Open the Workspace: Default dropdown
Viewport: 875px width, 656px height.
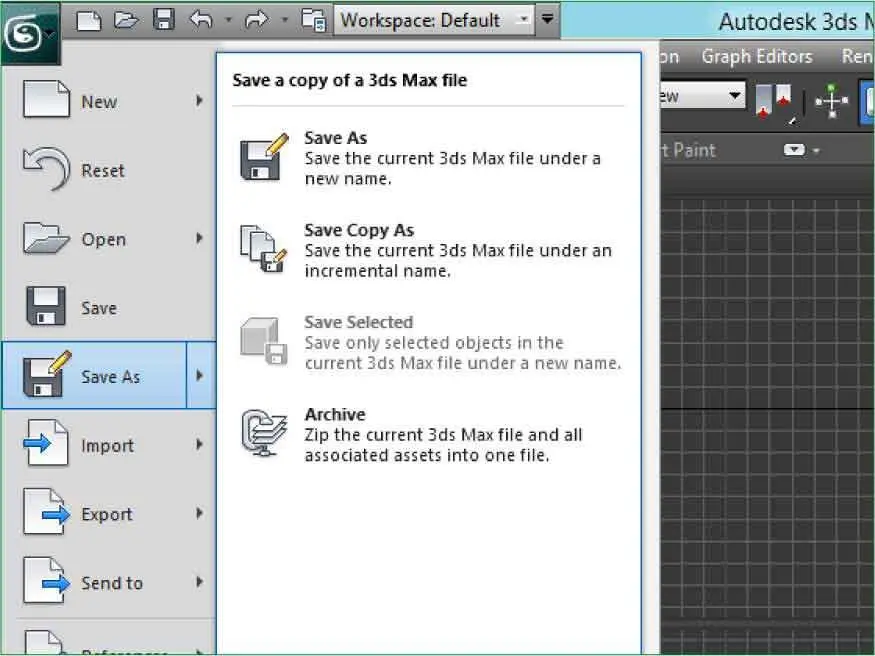click(434, 20)
